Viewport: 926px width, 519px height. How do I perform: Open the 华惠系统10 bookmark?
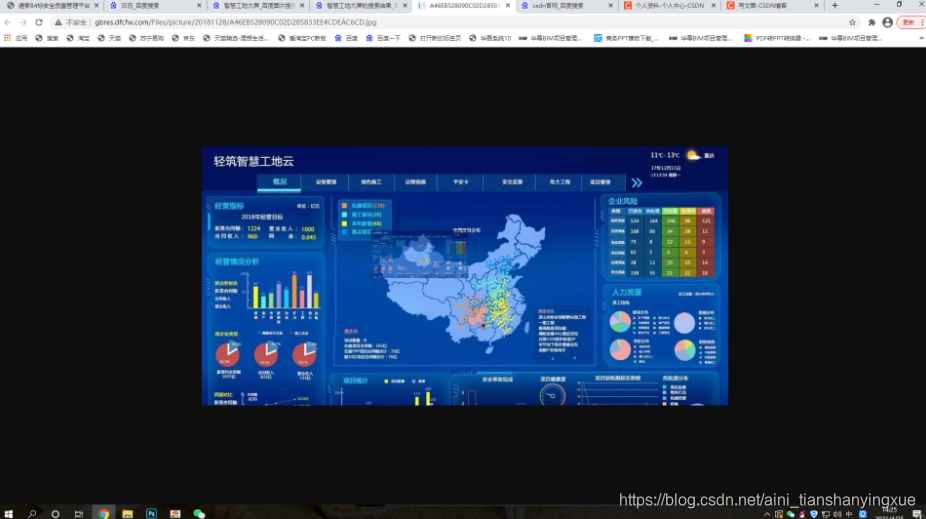(x=490, y=38)
